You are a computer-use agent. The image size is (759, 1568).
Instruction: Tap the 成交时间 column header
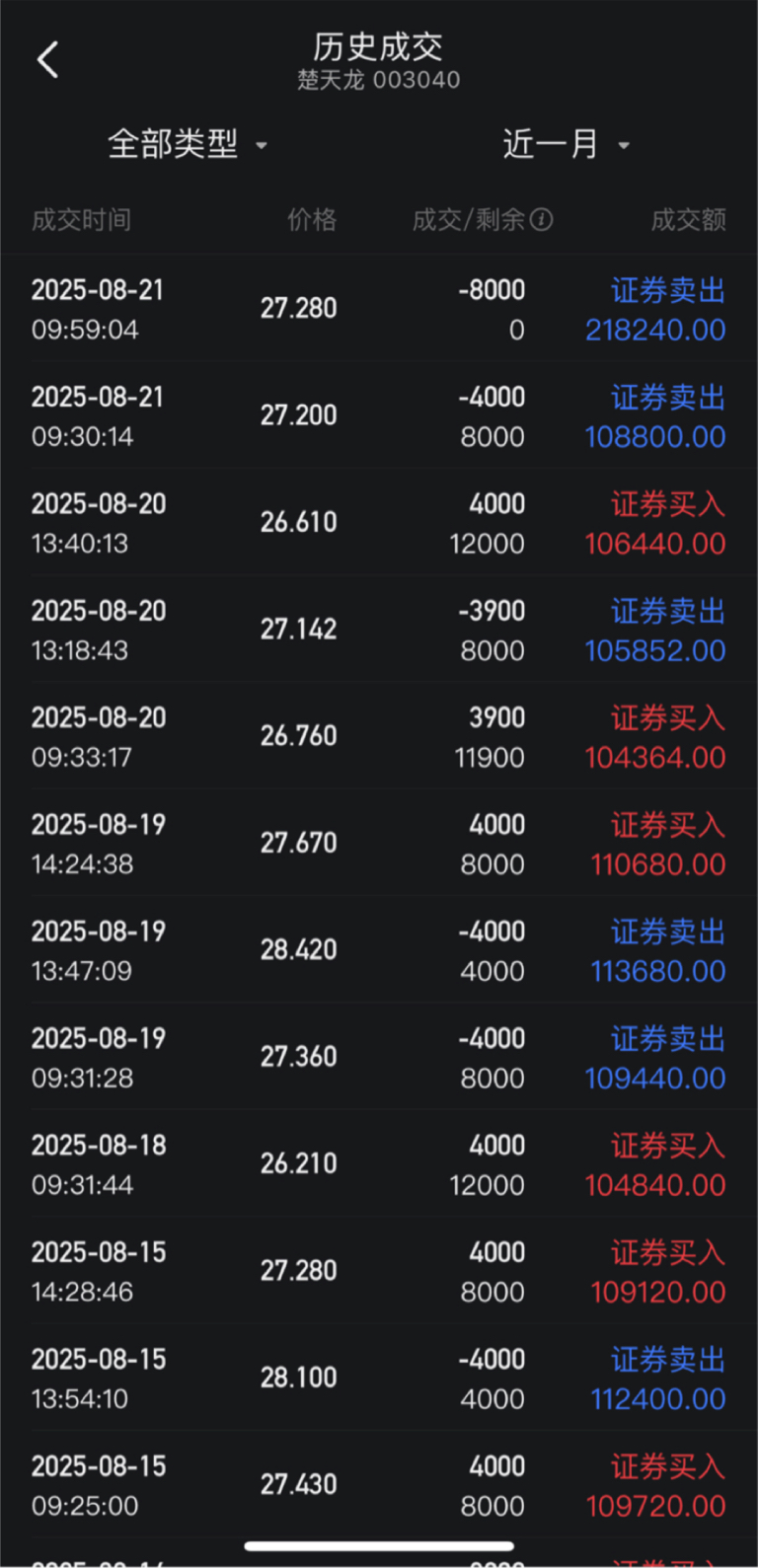(x=81, y=220)
